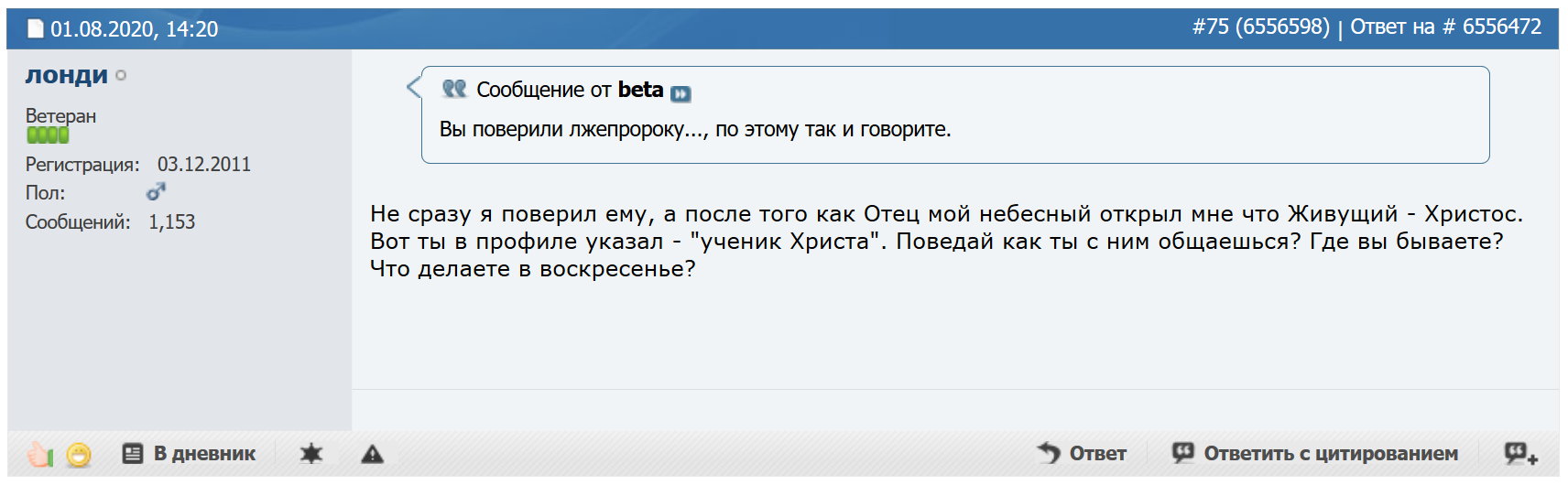Click the star bookmark icon
Image resolution: width=1568 pixels, height=485 pixels.
tap(311, 453)
